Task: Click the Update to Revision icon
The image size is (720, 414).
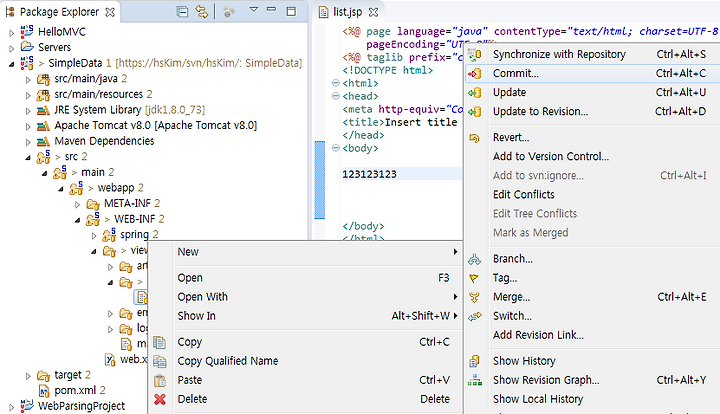Action: coord(475,112)
